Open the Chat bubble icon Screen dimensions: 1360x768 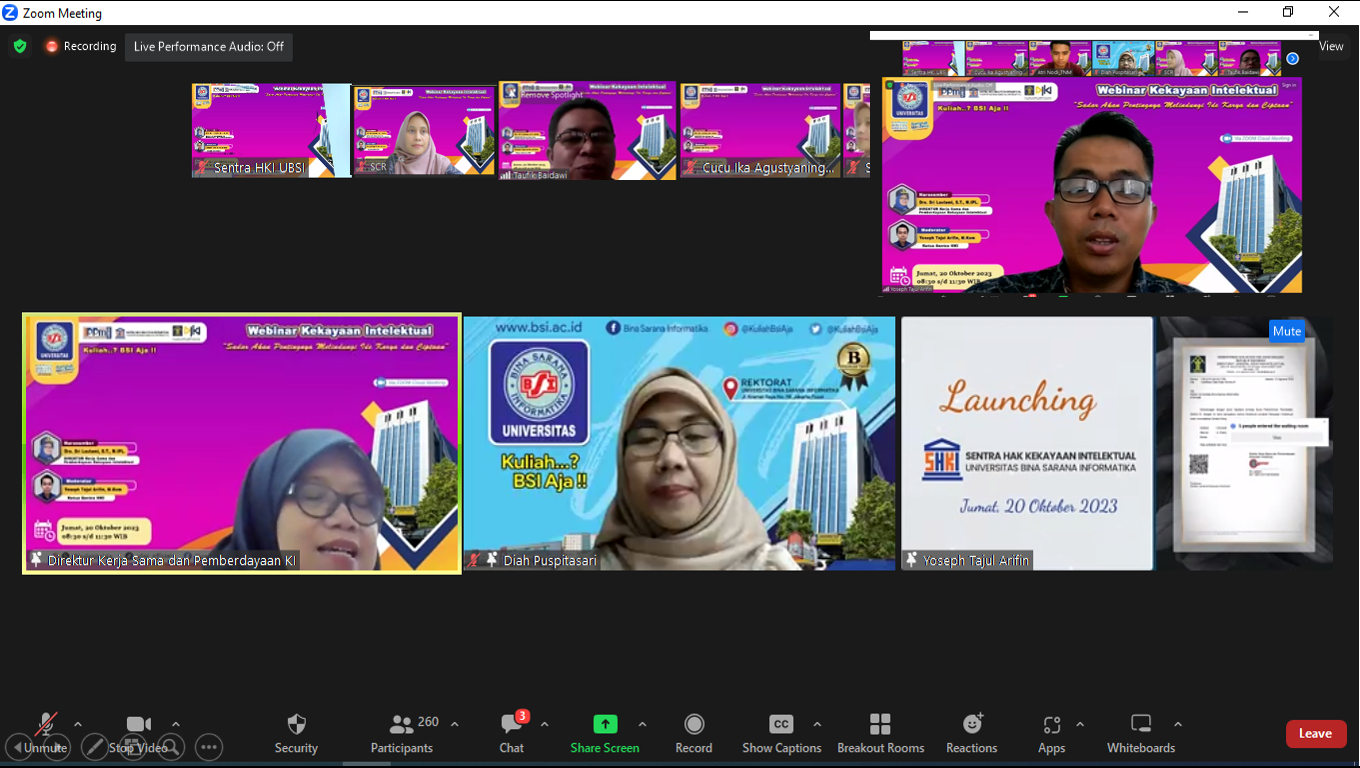tap(511, 724)
